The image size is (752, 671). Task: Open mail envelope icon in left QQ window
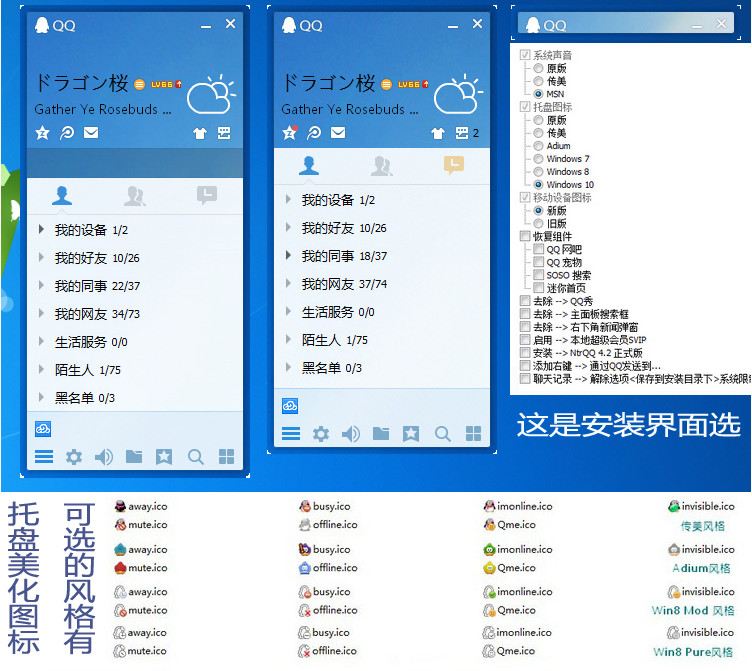click(x=91, y=132)
